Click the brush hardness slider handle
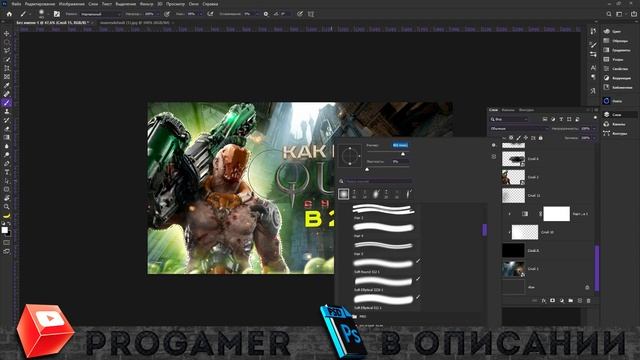Viewport: 640px width, 360px height. point(367,169)
